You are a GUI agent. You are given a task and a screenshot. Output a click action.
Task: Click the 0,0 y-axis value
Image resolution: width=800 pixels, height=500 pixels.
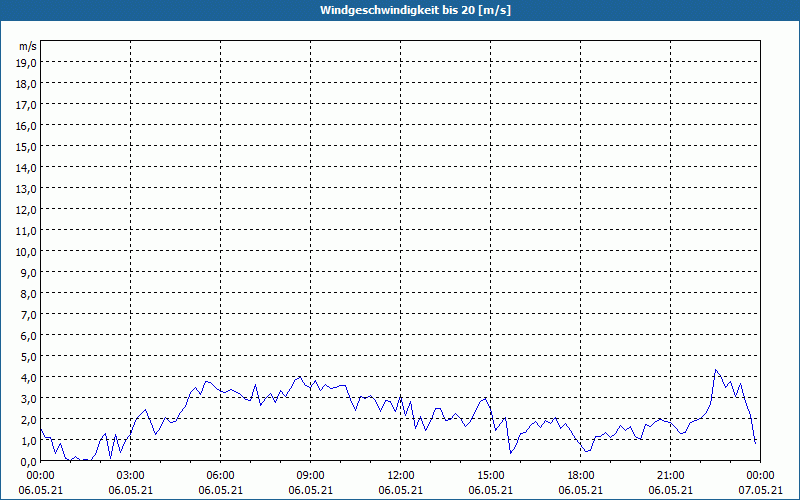pos(29,462)
